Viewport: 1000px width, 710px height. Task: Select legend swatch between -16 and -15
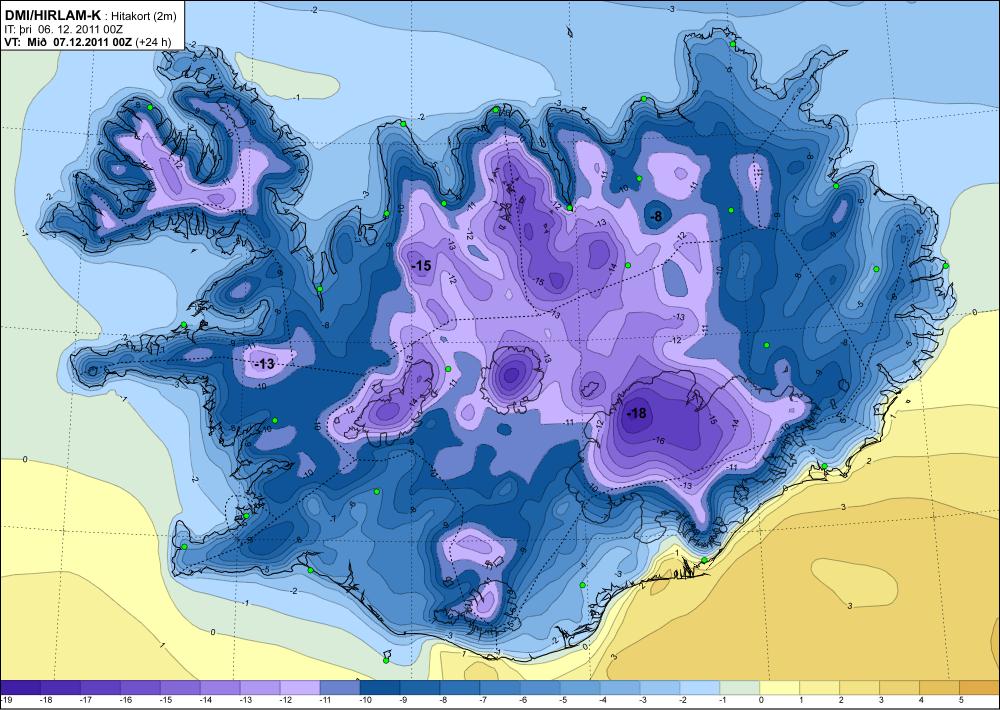pyautogui.click(x=140, y=688)
